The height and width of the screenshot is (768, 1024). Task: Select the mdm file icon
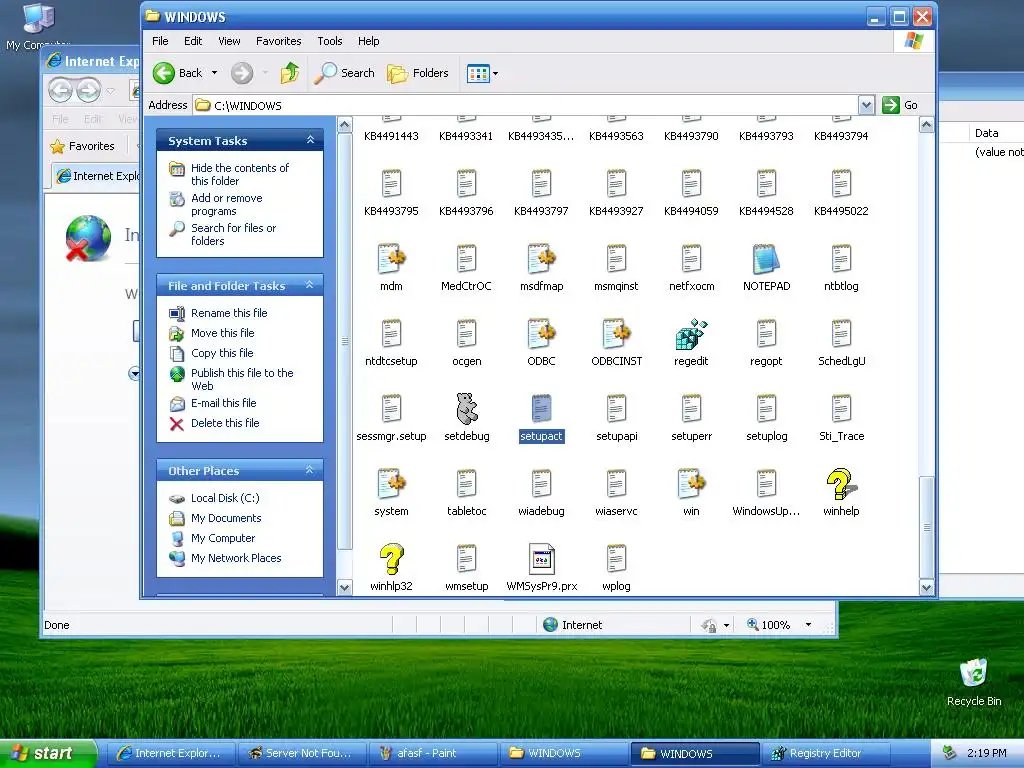pos(391,259)
